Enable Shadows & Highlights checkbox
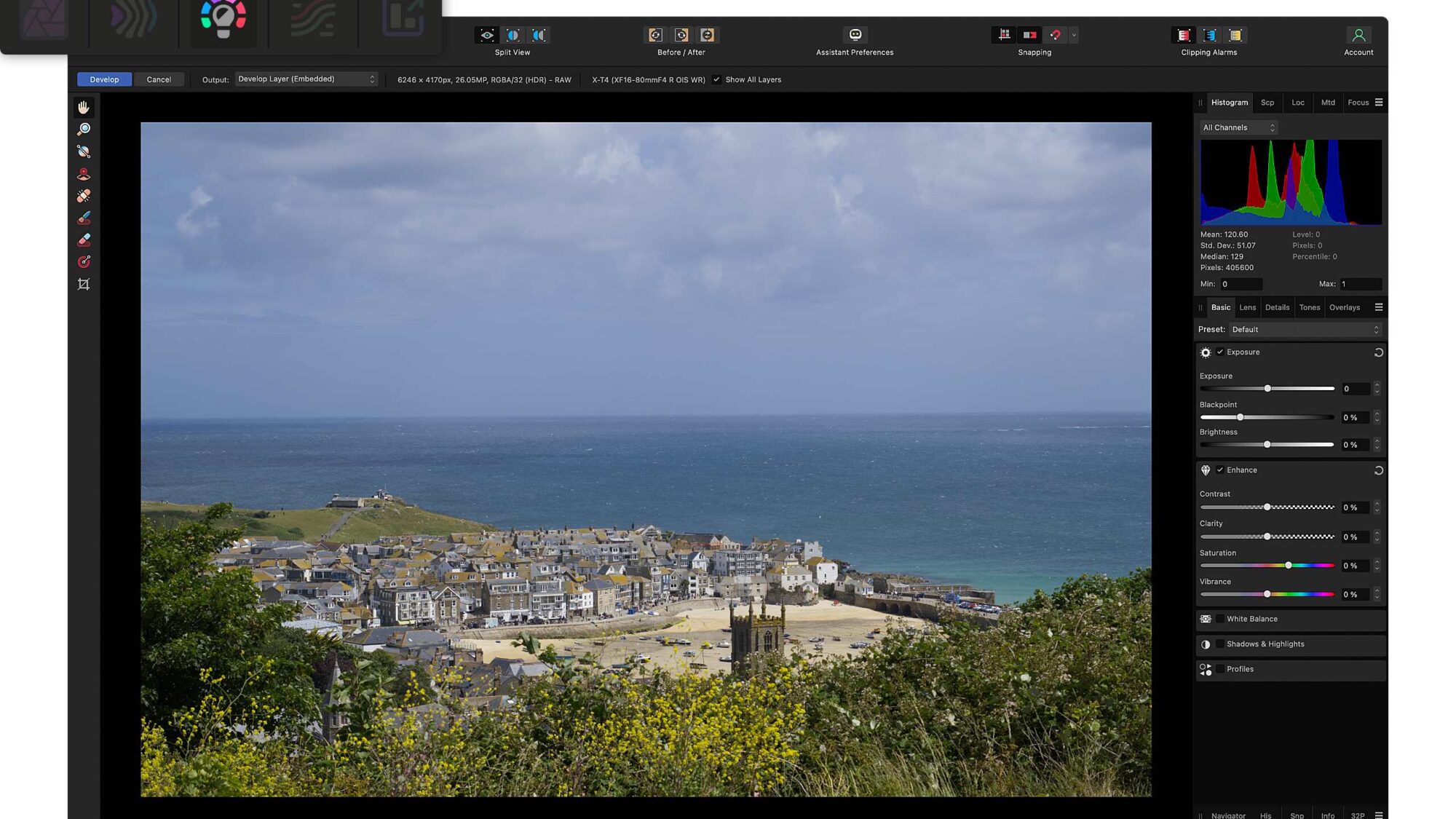Image resolution: width=1456 pixels, height=819 pixels. pos(1220,644)
